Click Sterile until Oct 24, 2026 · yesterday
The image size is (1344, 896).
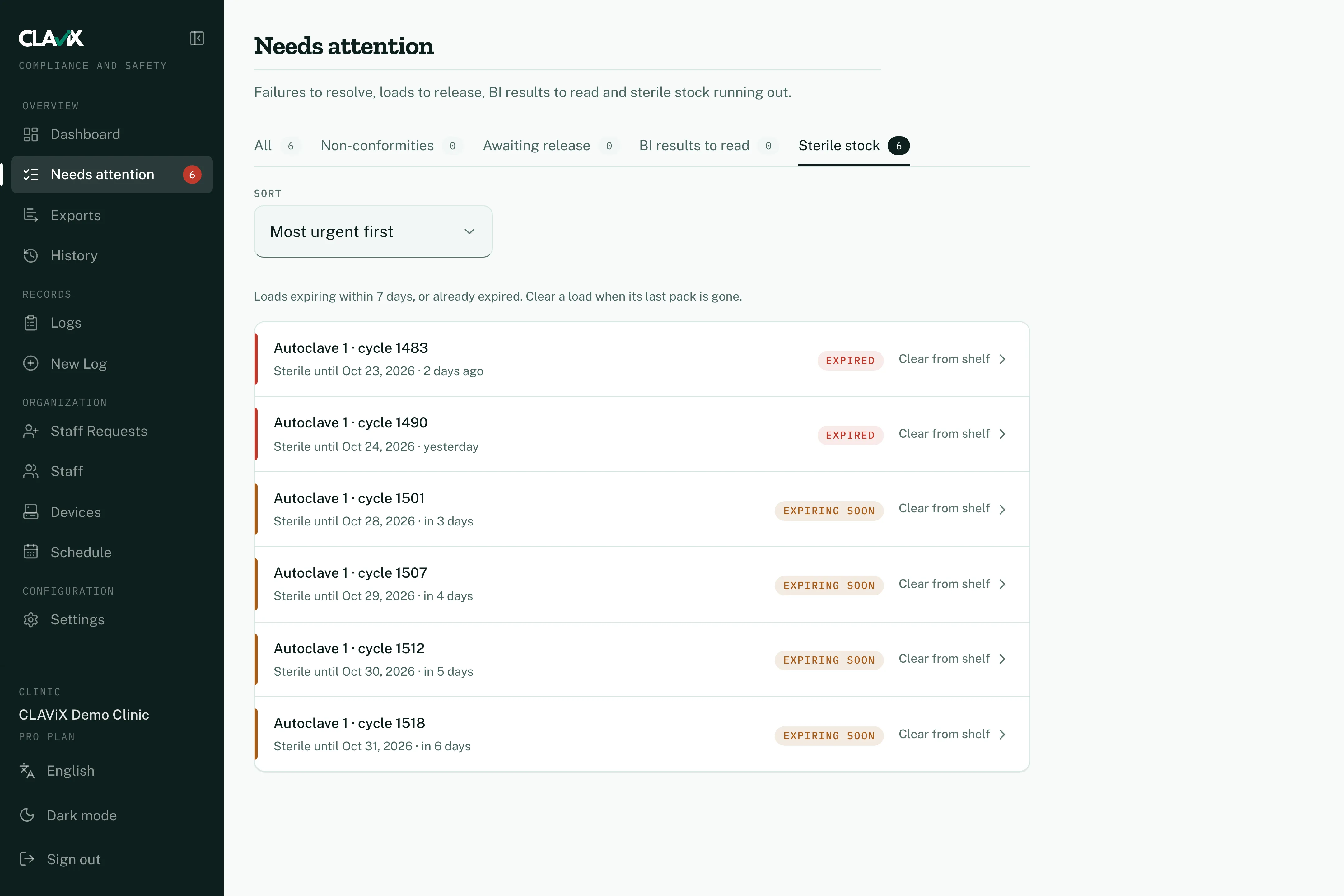[x=376, y=447]
